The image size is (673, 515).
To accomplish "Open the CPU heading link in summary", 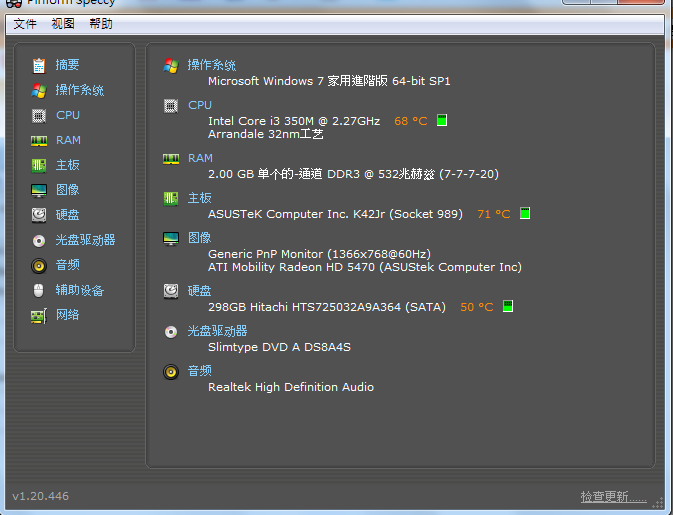I will (200, 105).
